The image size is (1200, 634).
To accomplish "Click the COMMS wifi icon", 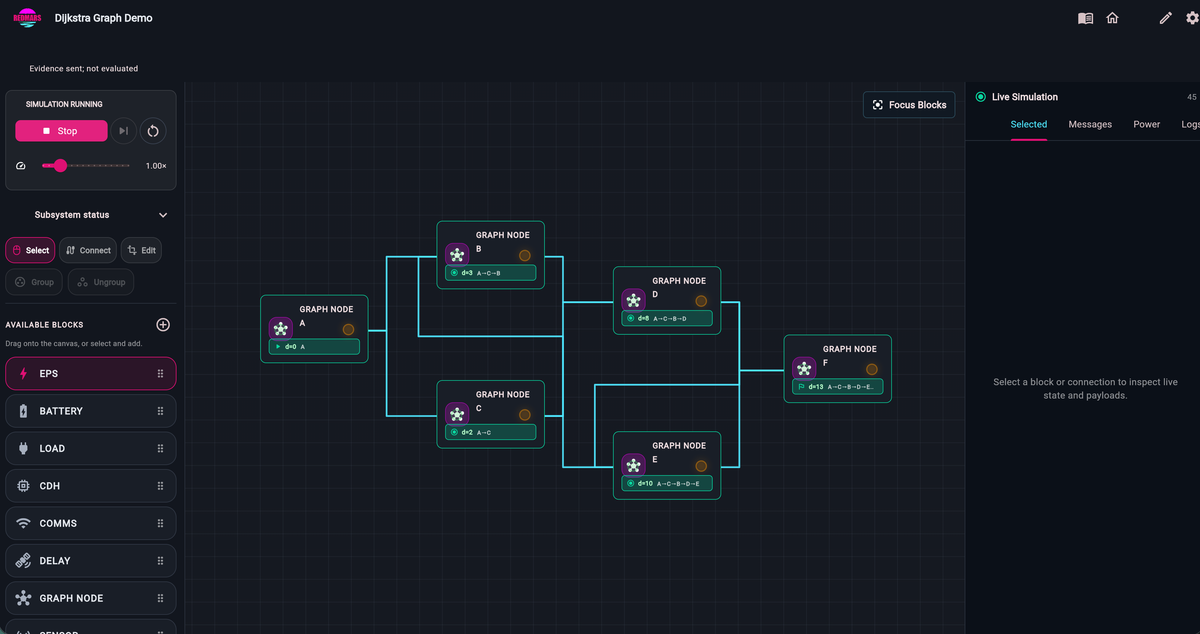I will 23,523.
